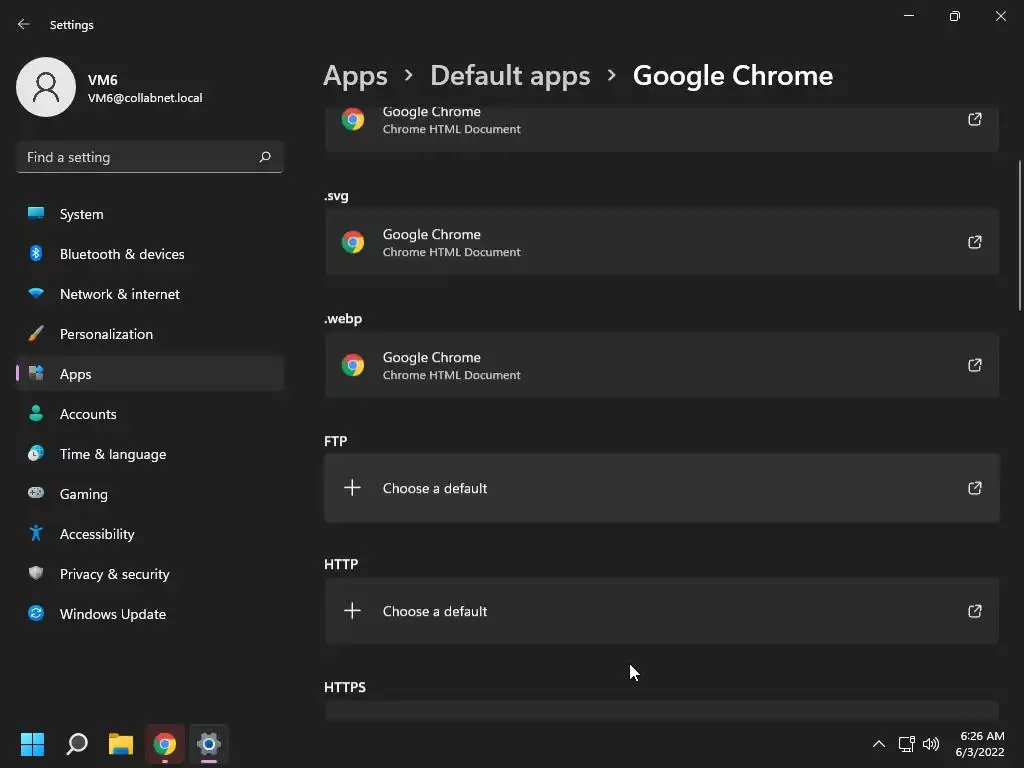Viewport: 1024px width, 768px height.
Task: Click the search magnifier in Find a setting
Action: 265,157
